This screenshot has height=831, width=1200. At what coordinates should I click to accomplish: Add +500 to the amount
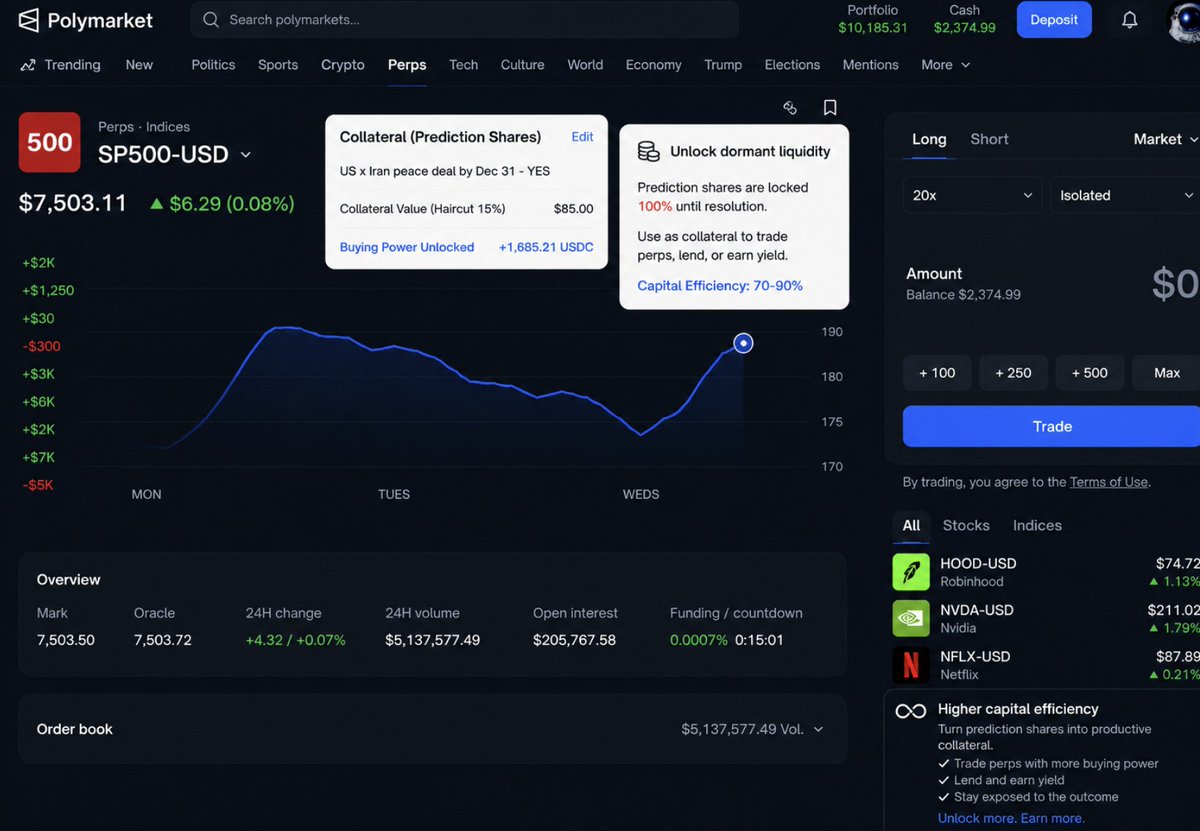(x=1090, y=373)
